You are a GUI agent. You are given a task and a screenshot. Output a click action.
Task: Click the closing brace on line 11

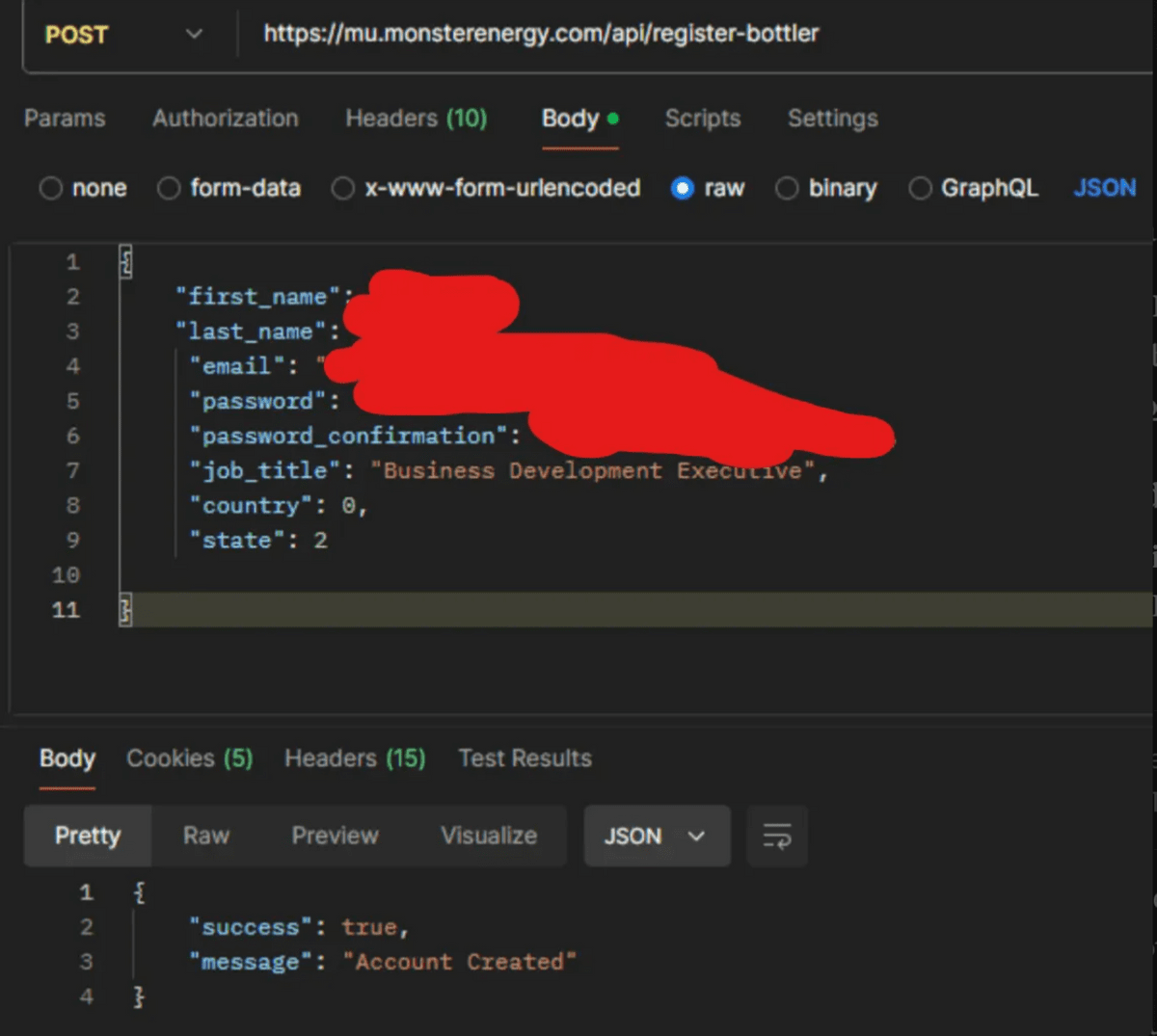tap(125, 609)
